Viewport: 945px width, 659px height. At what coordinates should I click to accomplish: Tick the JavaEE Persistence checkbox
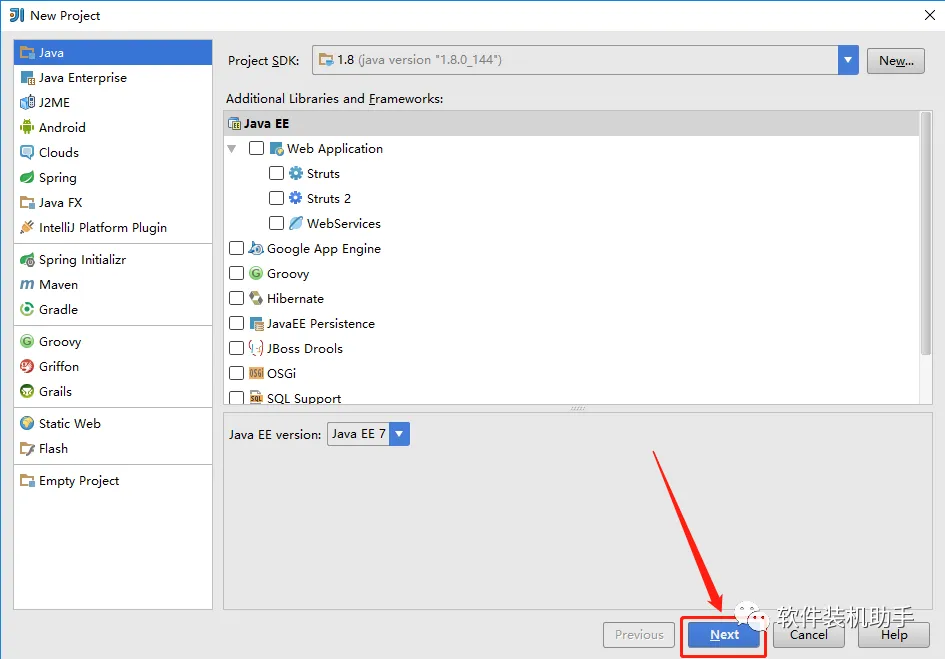point(236,324)
